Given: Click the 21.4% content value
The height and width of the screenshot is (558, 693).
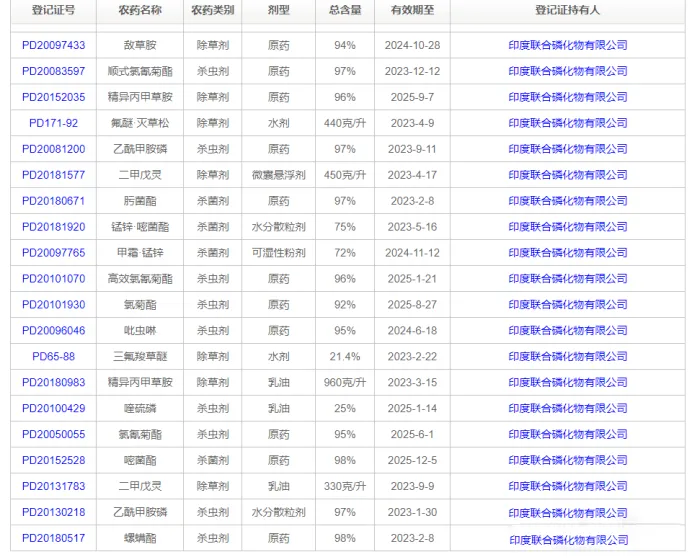Looking at the screenshot, I should click(345, 357).
